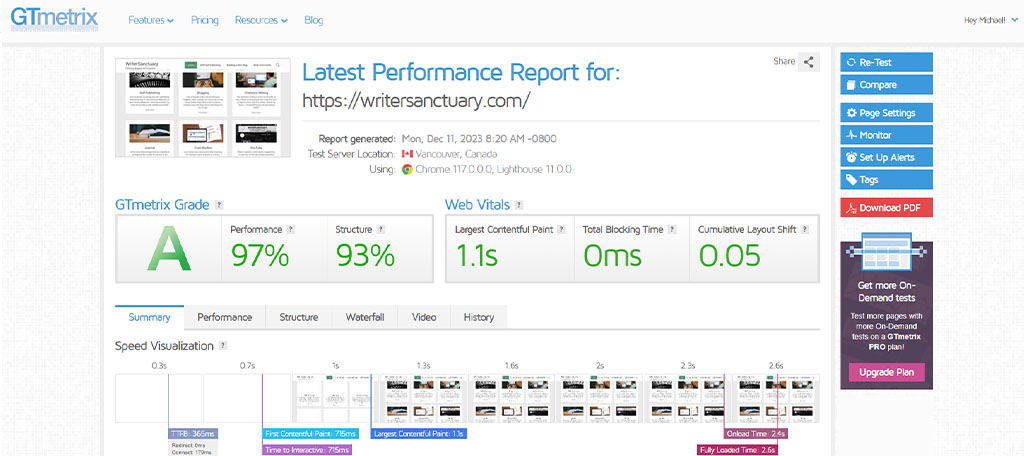Click the 1.1s Largest Contentful Paint value

click(x=476, y=255)
